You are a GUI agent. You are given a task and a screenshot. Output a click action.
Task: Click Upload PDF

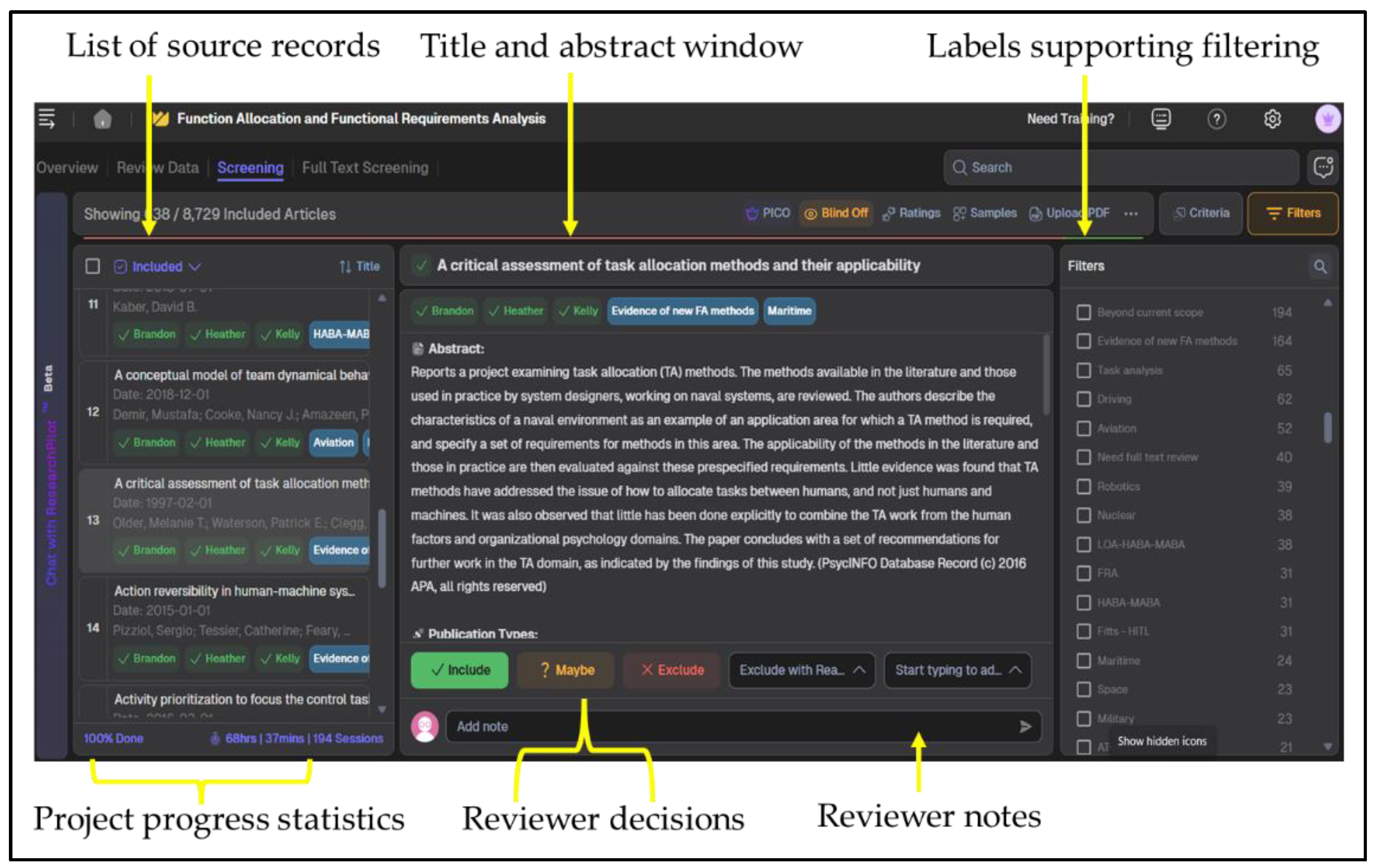[x=1069, y=213]
